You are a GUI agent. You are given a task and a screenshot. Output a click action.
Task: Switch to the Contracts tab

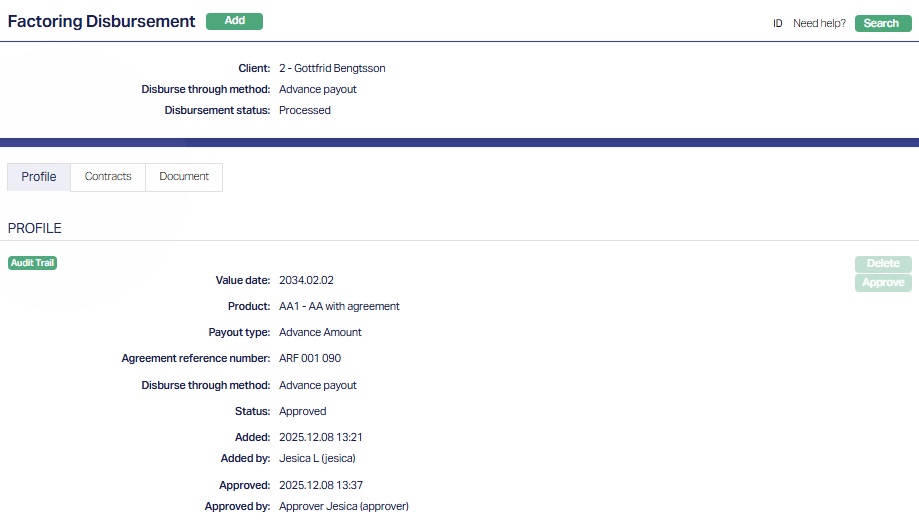(x=108, y=177)
